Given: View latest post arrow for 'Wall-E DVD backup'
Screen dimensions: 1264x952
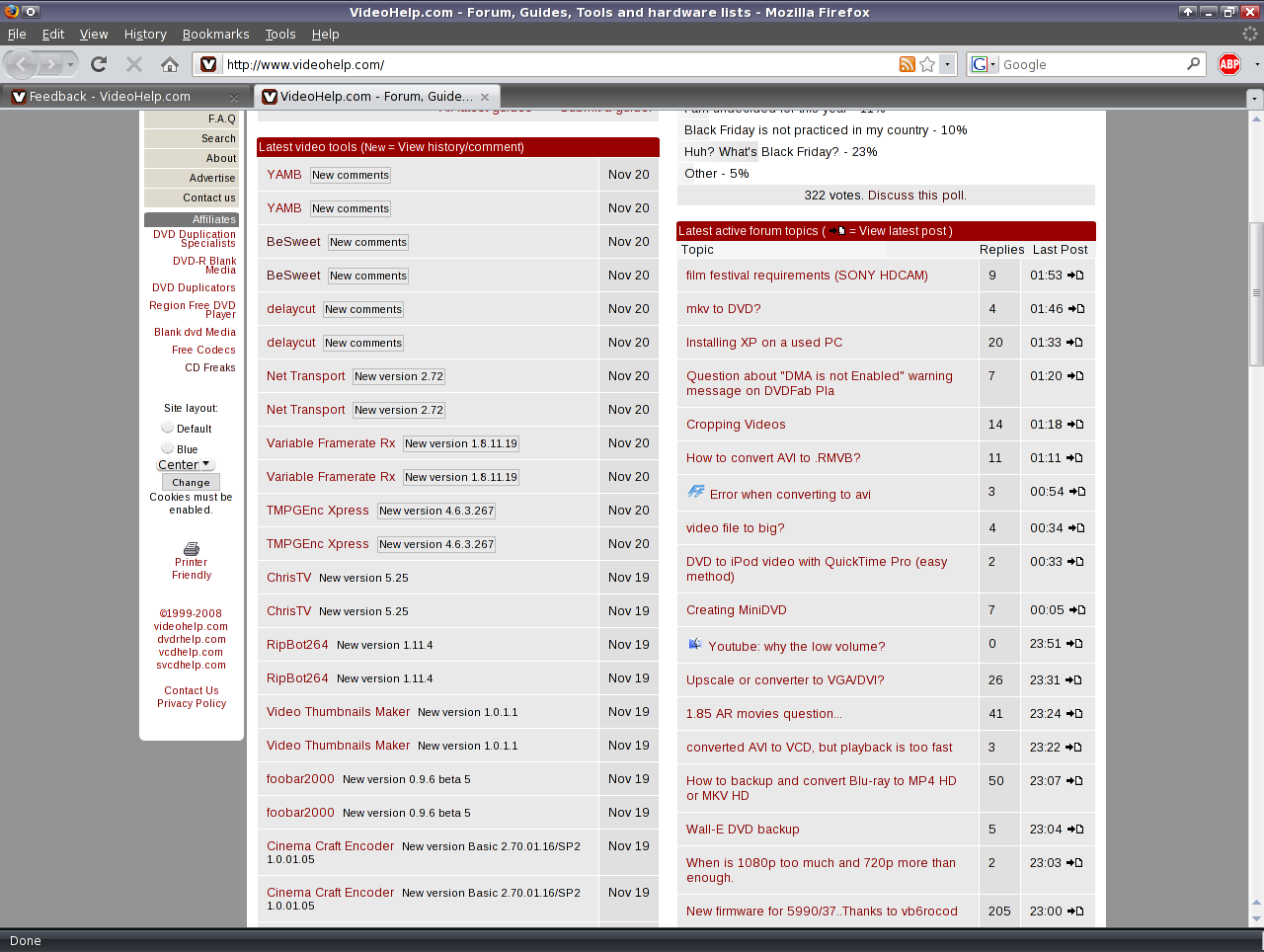Looking at the screenshot, I should tap(1076, 830).
